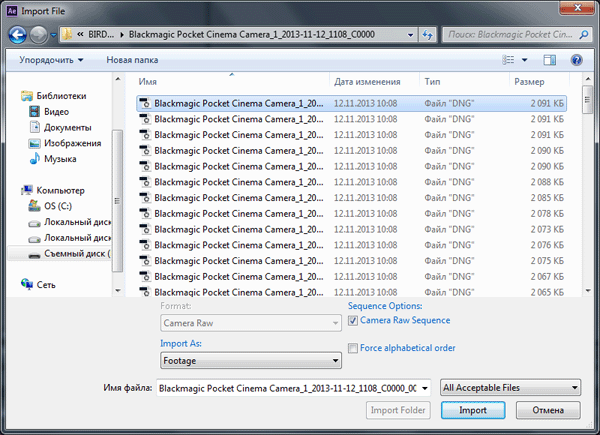Screen dimensions: 600x435
Task: Select the DNG file sized 2 076 КБ
Action: tap(351, 245)
